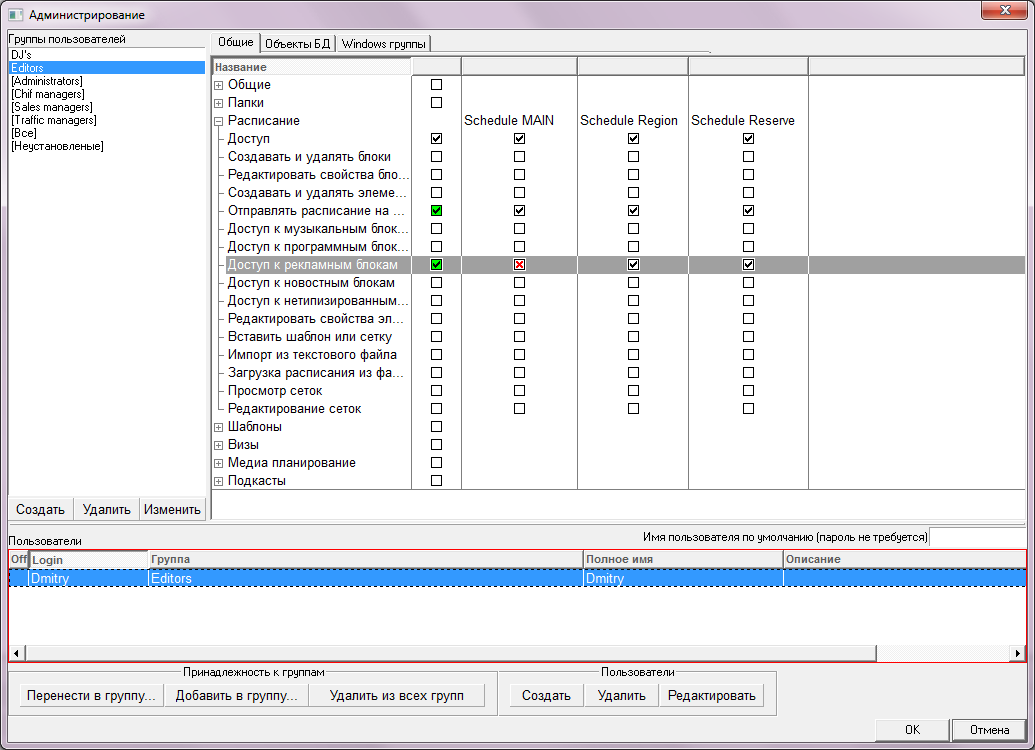
Task: Click Создать in Пользователи section
Action: click(546, 696)
